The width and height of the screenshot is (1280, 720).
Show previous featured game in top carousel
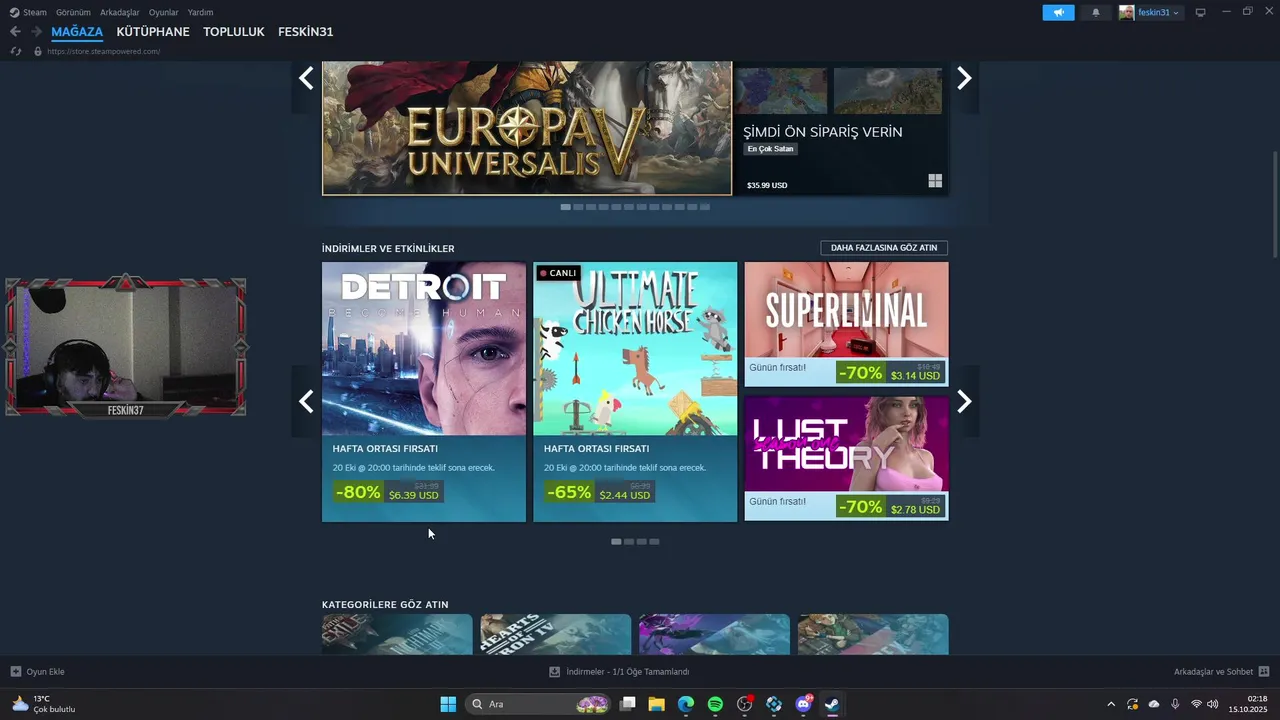tap(306, 78)
